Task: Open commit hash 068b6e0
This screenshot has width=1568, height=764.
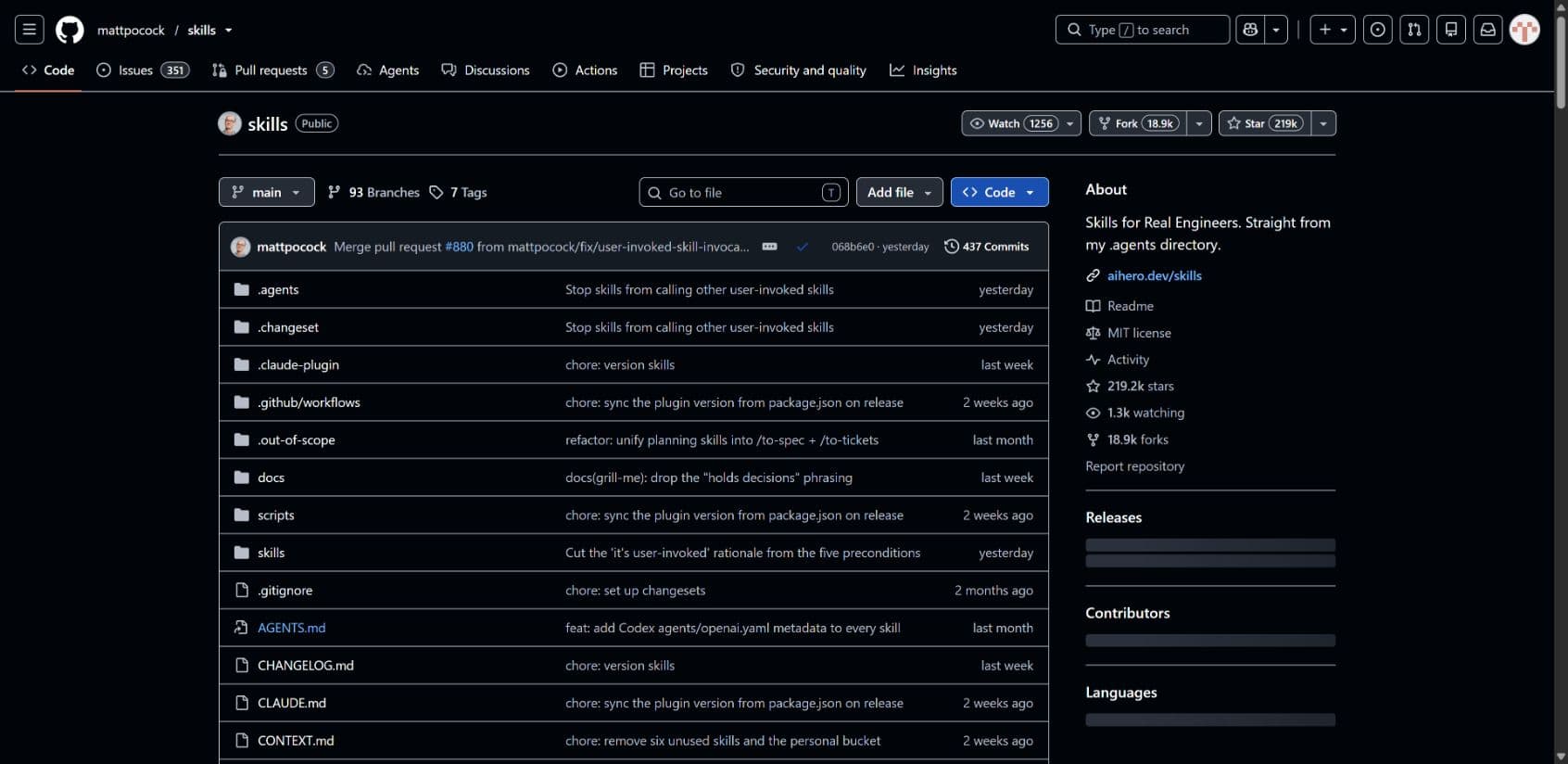Action: click(x=853, y=247)
